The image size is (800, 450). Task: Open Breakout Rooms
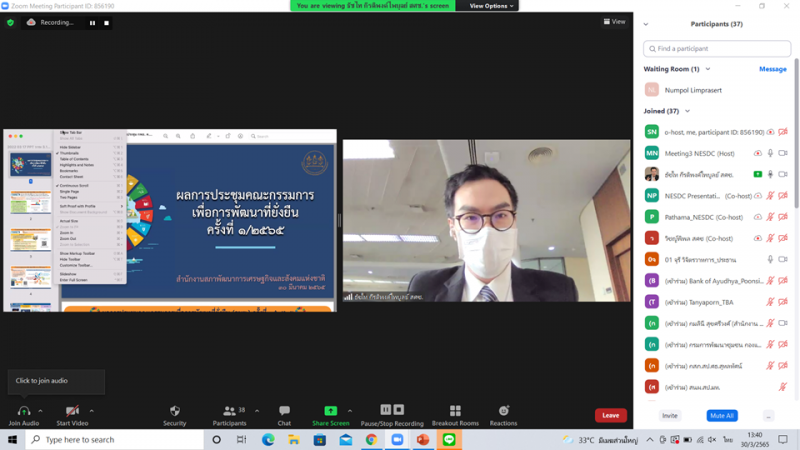pos(455,411)
